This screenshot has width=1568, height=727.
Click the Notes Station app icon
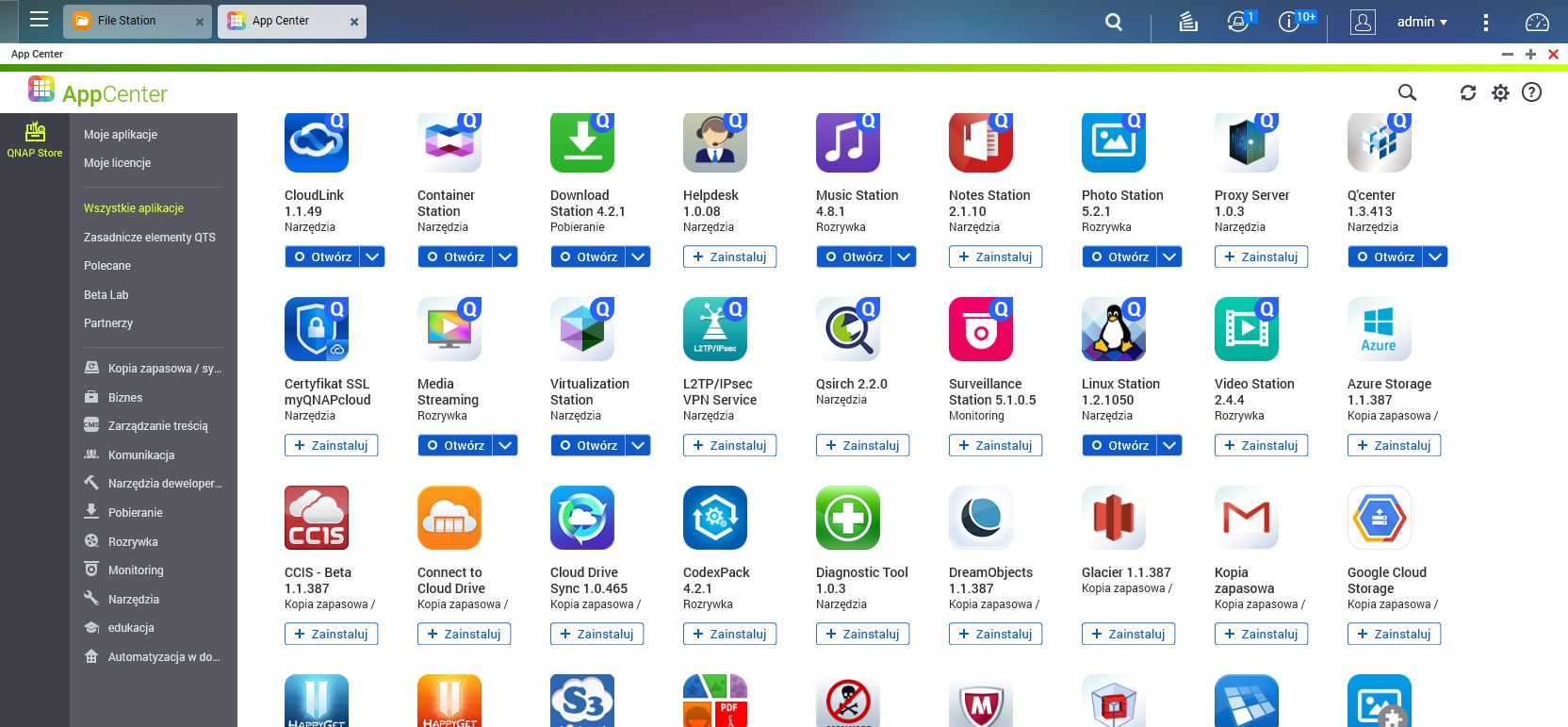click(981, 141)
